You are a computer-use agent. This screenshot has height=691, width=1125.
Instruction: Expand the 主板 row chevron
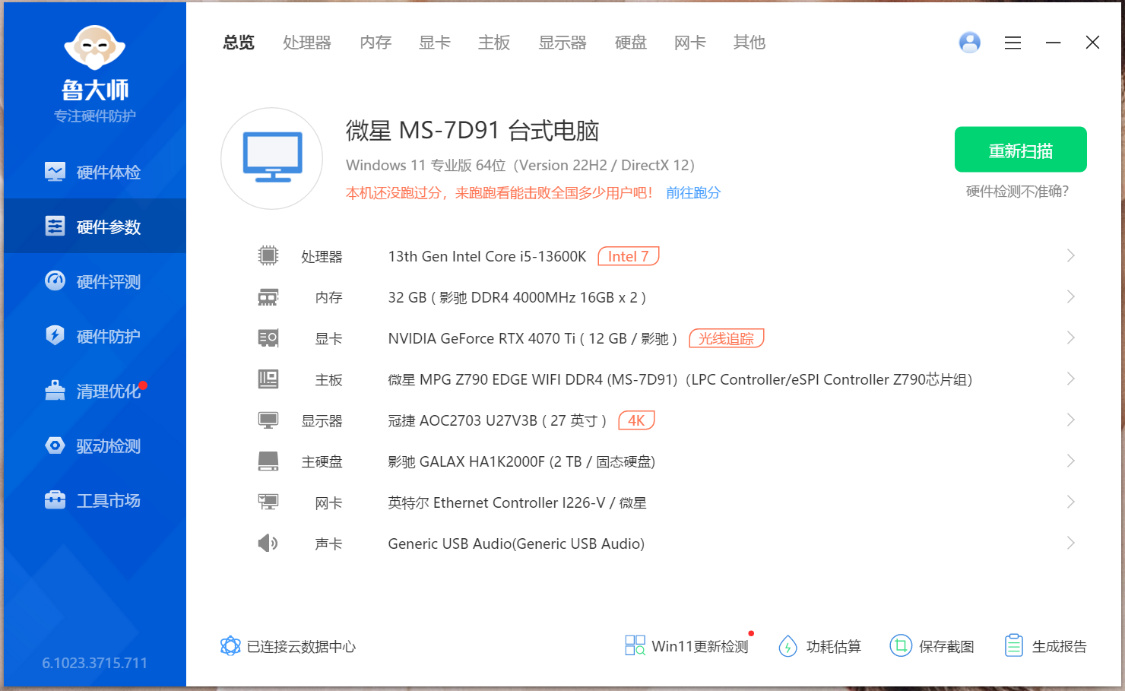[1070, 379]
